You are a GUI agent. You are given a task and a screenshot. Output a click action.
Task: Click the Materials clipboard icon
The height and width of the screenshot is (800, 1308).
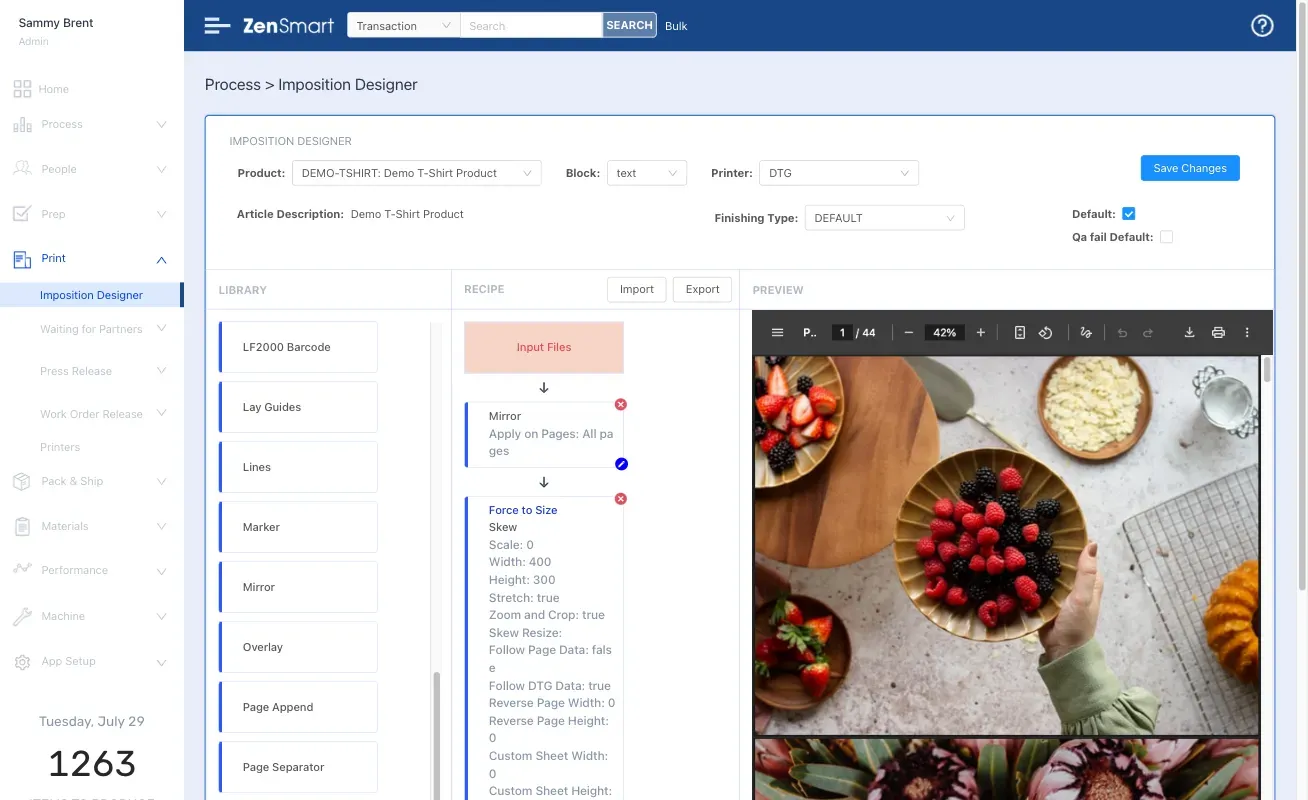tap(22, 526)
